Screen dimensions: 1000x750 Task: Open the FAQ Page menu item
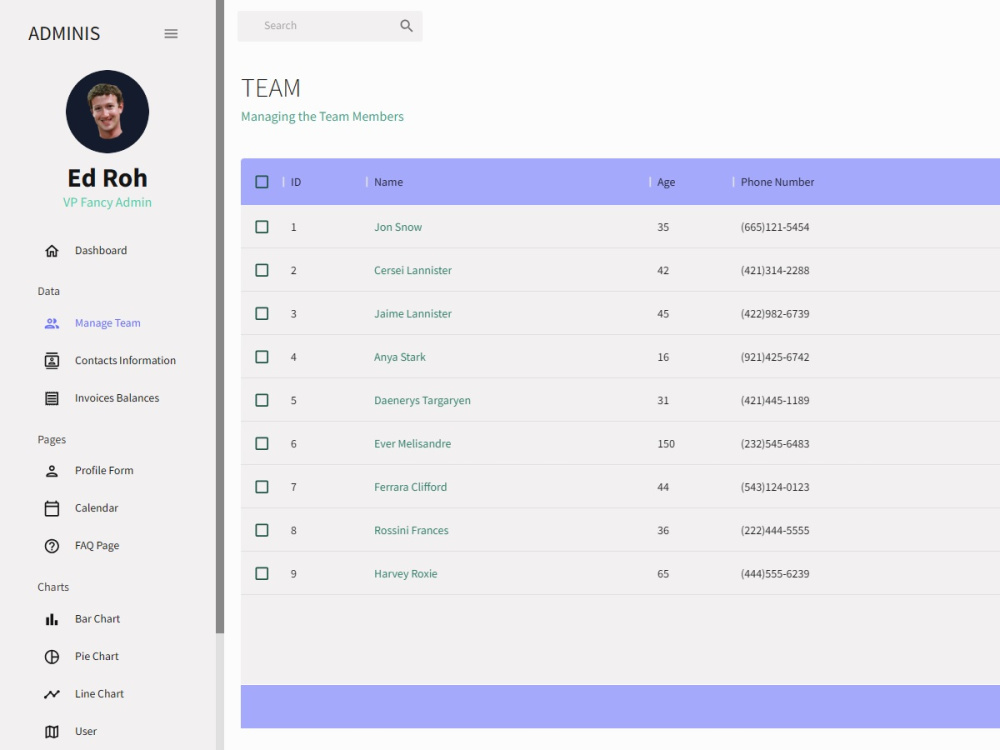(96, 545)
